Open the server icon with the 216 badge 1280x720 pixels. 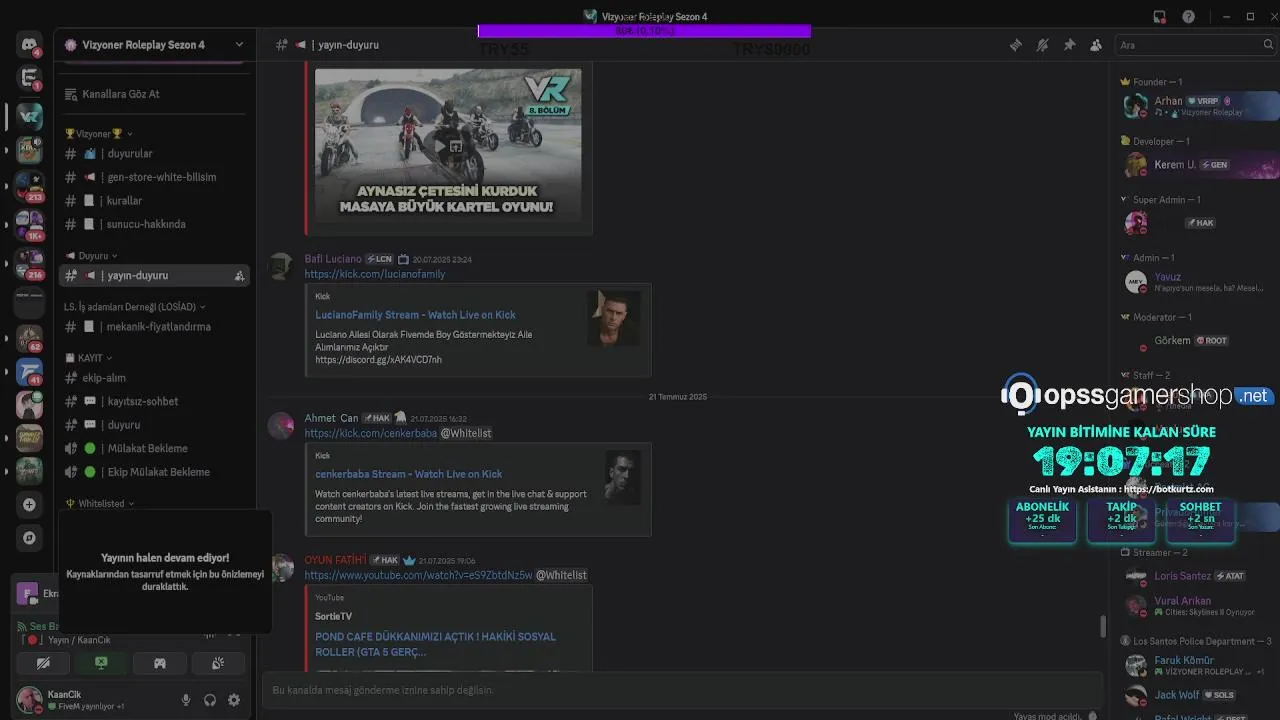pyautogui.click(x=29, y=263)
